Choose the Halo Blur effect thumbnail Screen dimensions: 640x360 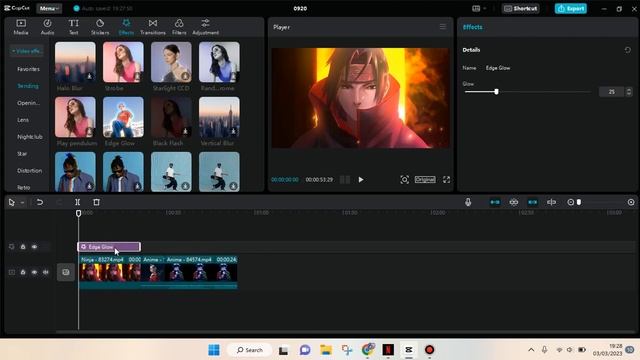point(75,62)
